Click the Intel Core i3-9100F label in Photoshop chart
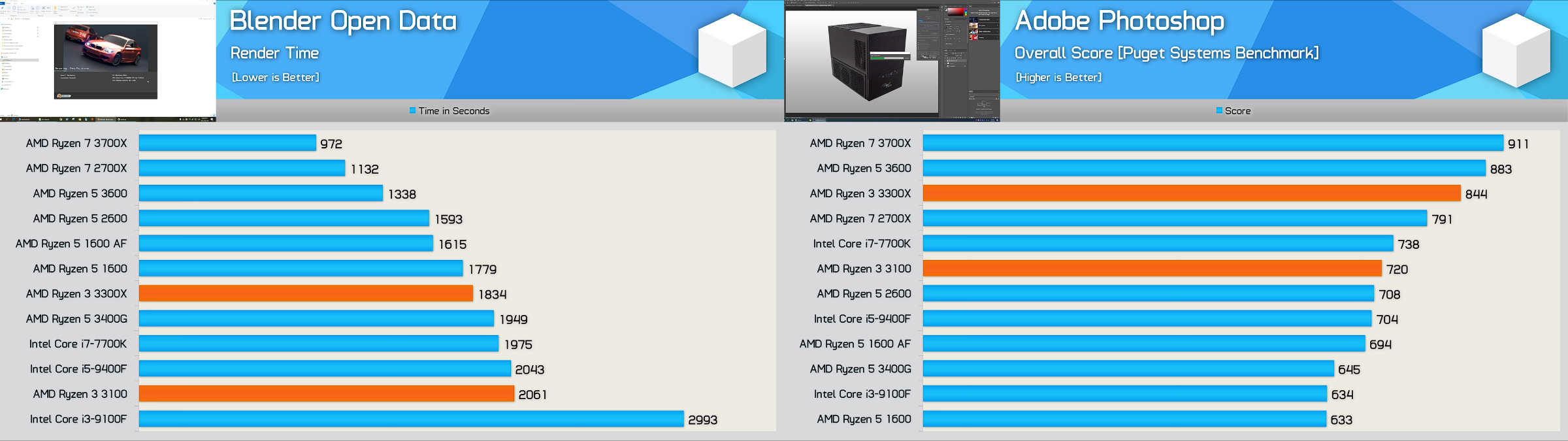 pos(862,394)
